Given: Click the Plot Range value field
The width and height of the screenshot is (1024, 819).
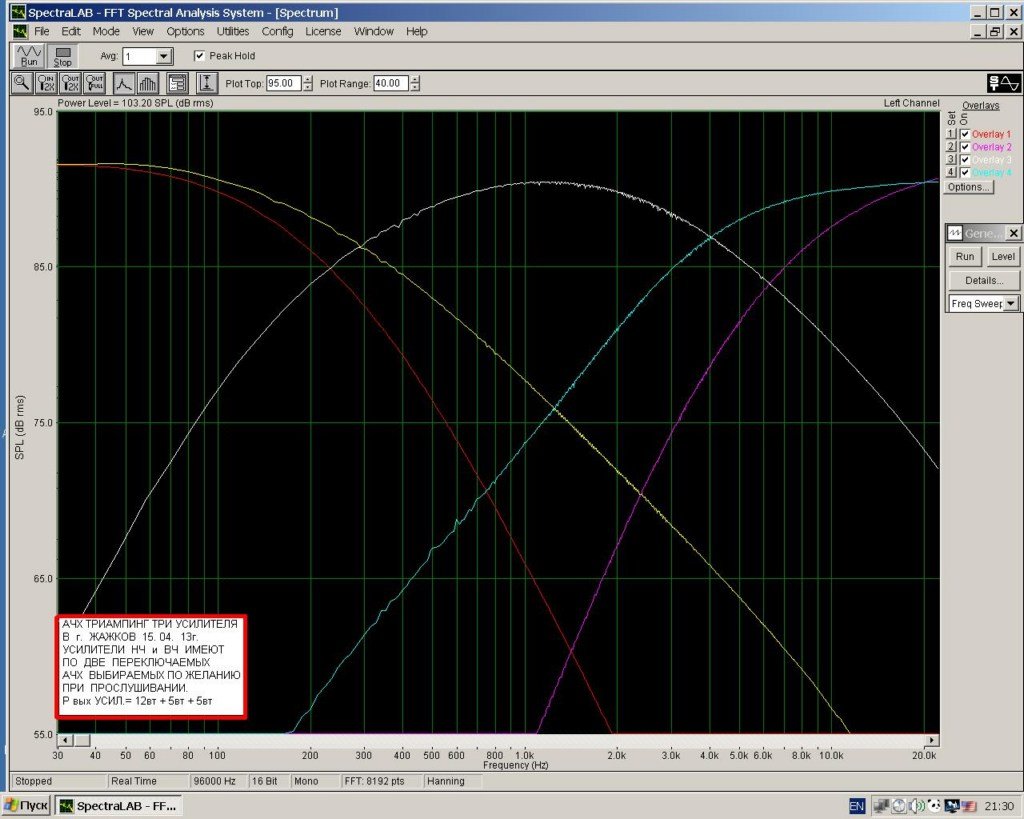Looking at the screenshot, I should (x=391, y=84).
